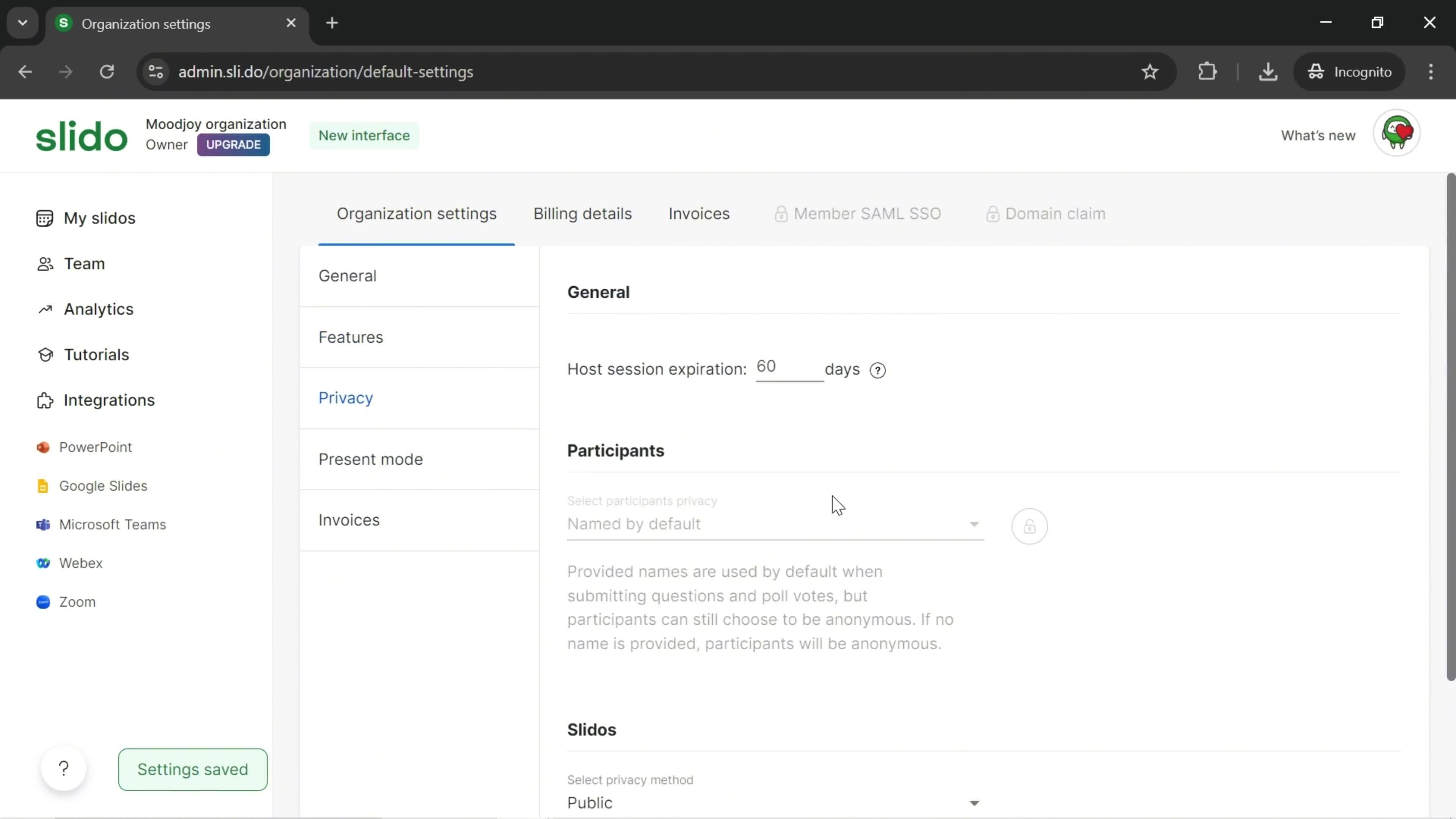The width and height of the screenshot is (1456, 819).
Task: Click the Webex icon
Action: (43, 563)
